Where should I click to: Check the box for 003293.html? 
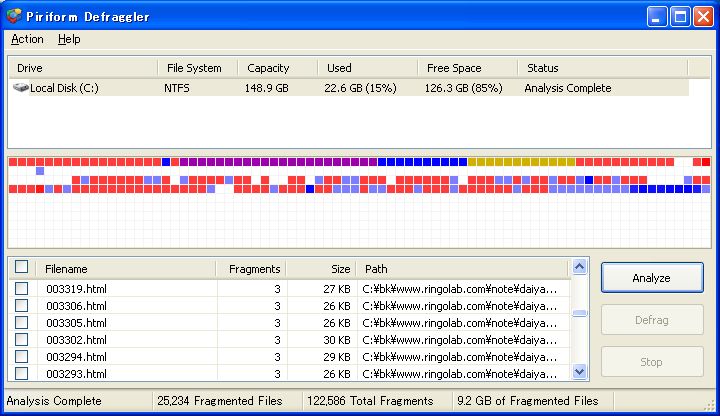coord(22,373)
